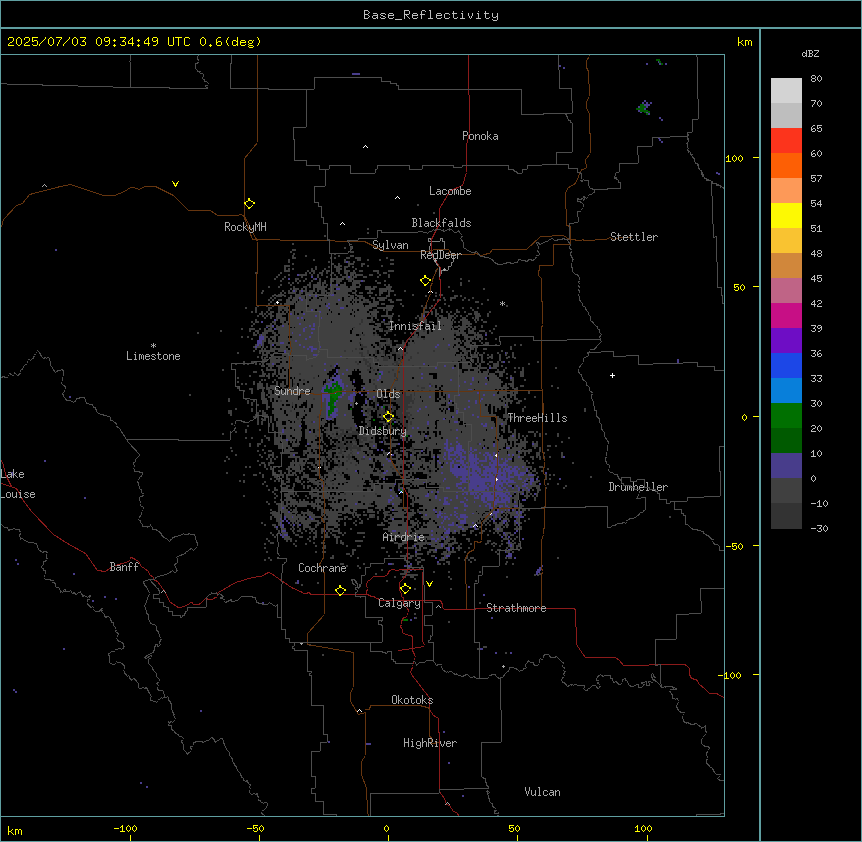Click the yellow diamond marker above RockyMH
Image resolution: width=862 pixels, height=842 pixels.
pos(249,204)
